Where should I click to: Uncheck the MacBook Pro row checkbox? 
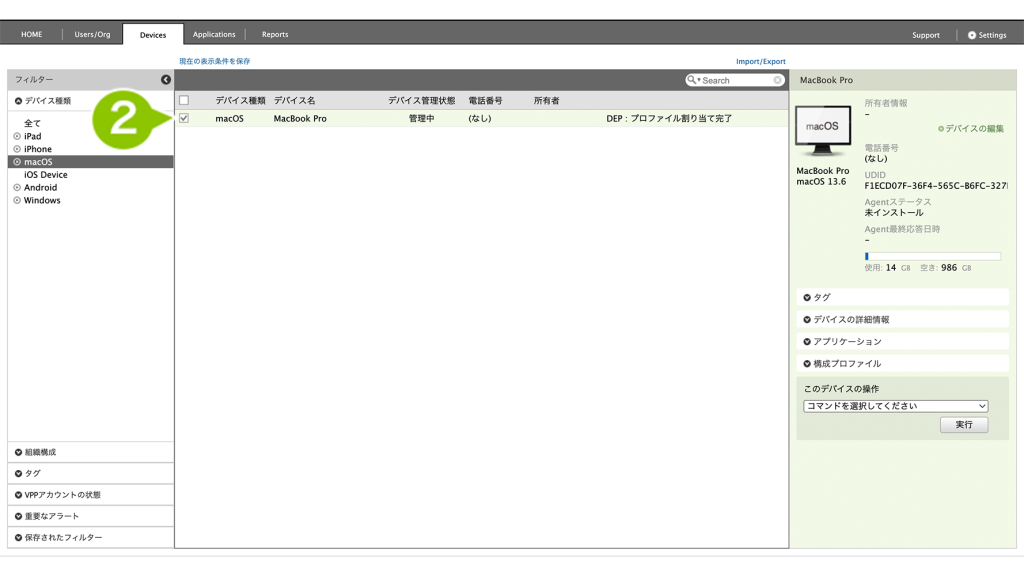184,118
